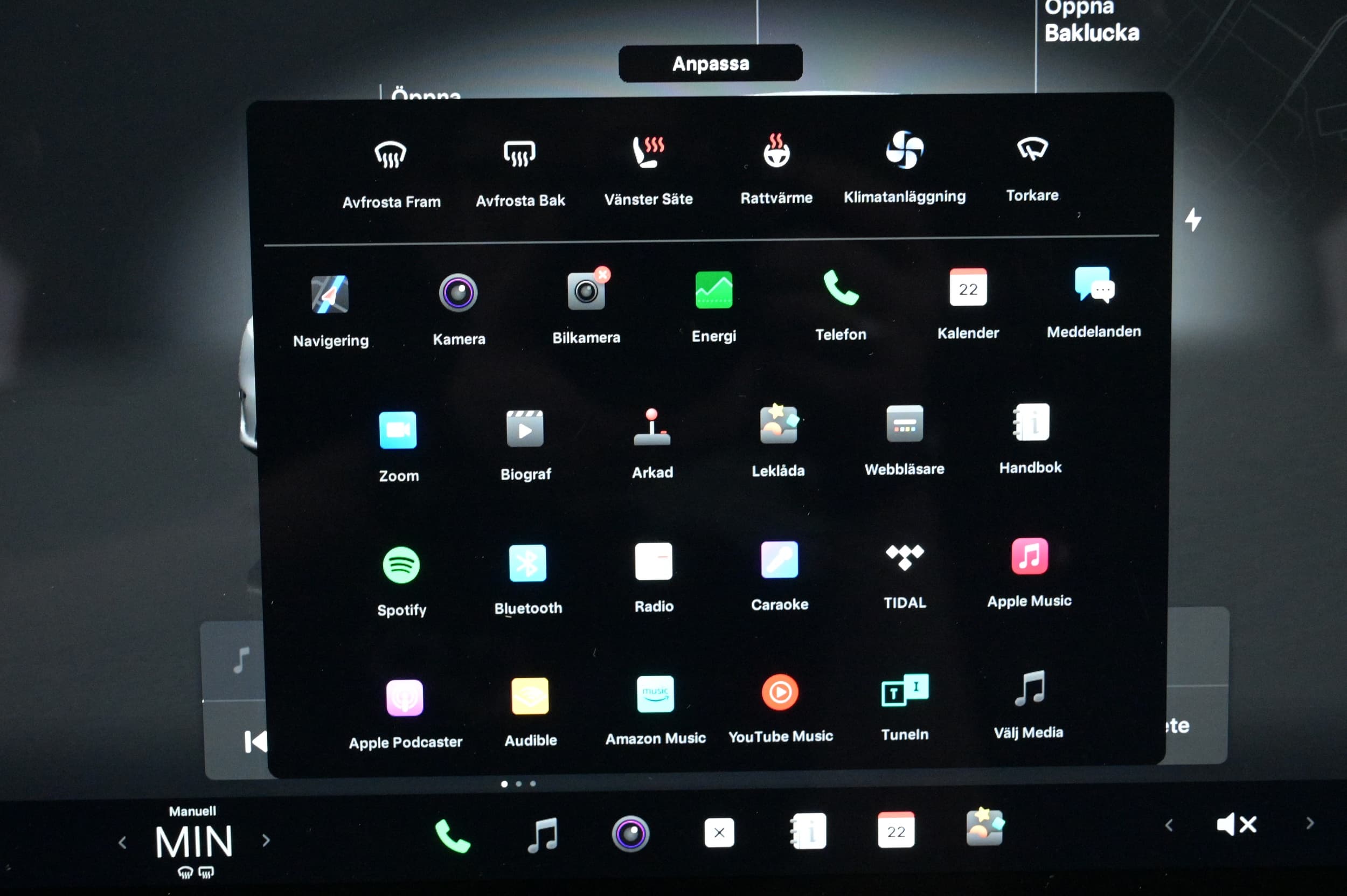
Task: Open Manuell MIN temperature setting
Action: point(193,841)
